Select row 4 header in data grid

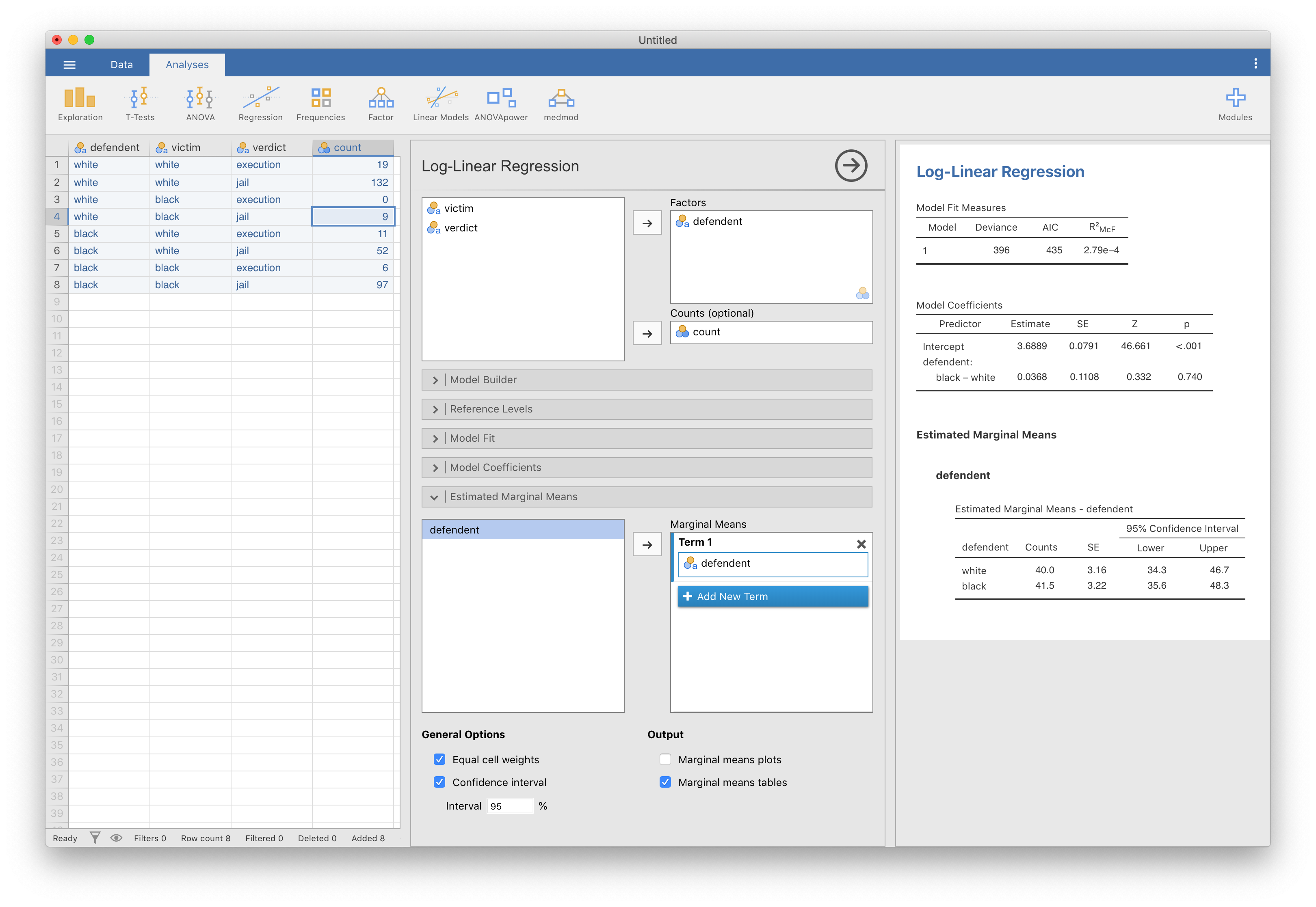click(x=57, y=216)
